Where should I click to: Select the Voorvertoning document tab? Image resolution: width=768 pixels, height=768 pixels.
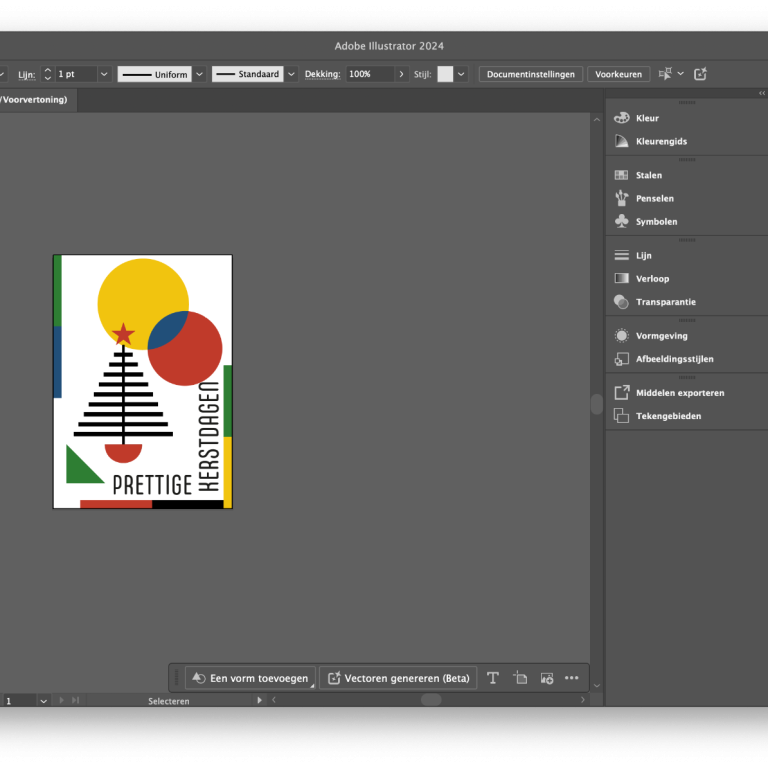point(35,100)
